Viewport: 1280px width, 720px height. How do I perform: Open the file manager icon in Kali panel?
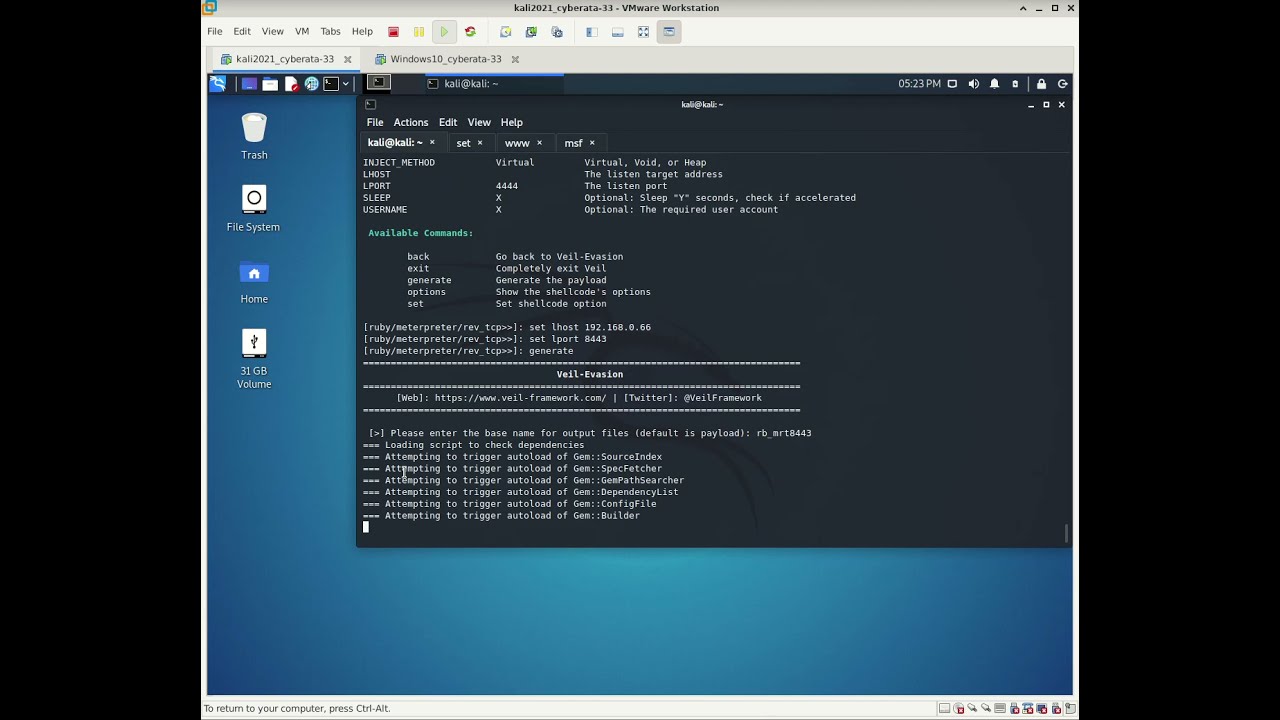[x=270, y=84]
